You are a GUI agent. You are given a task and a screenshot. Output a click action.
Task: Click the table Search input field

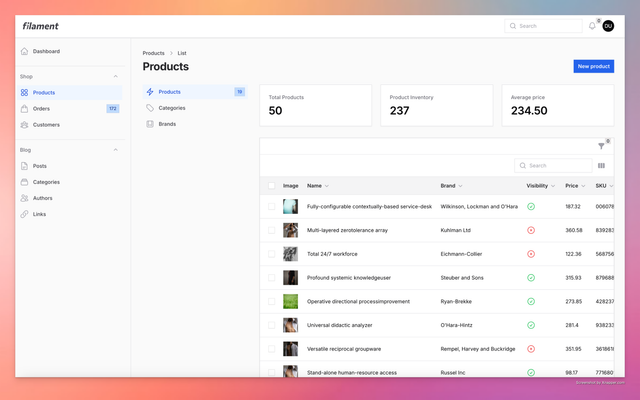pyautogui.click(x=553, y=165)
